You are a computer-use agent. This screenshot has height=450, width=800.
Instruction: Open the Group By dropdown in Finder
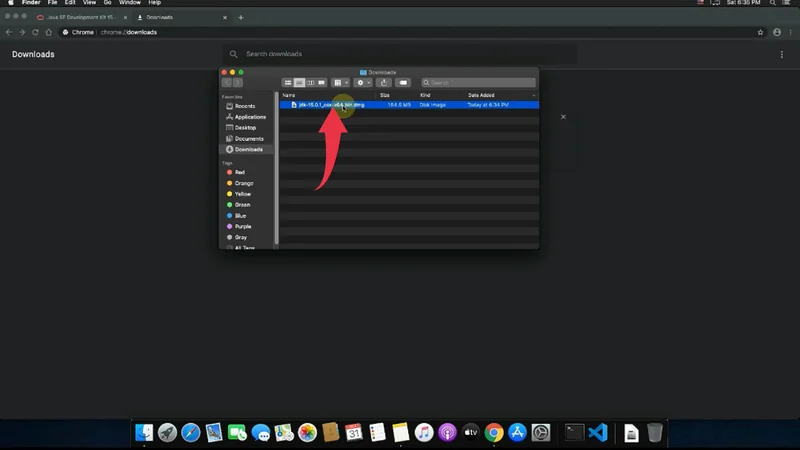point(340,83)
